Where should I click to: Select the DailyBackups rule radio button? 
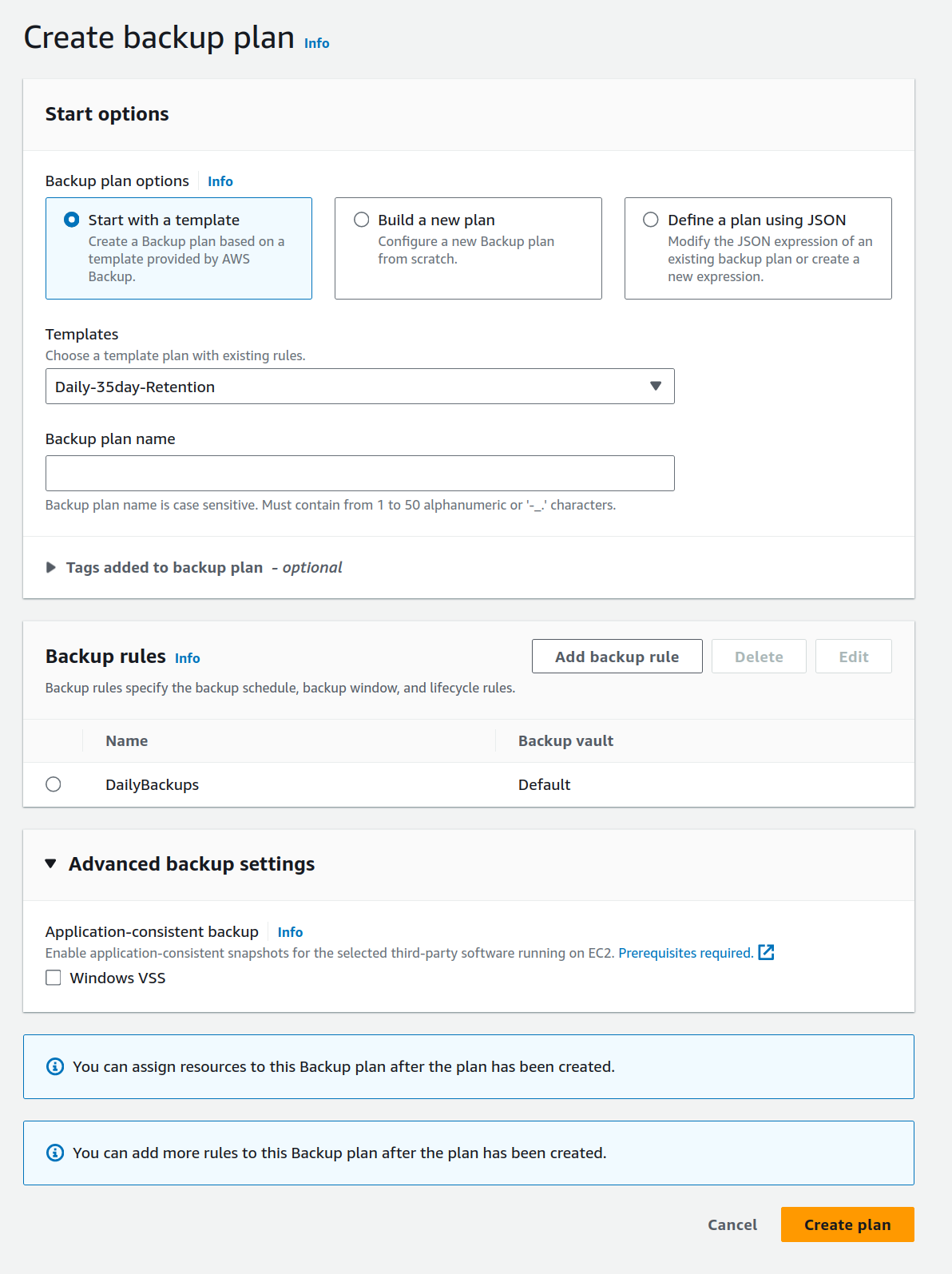54,784
